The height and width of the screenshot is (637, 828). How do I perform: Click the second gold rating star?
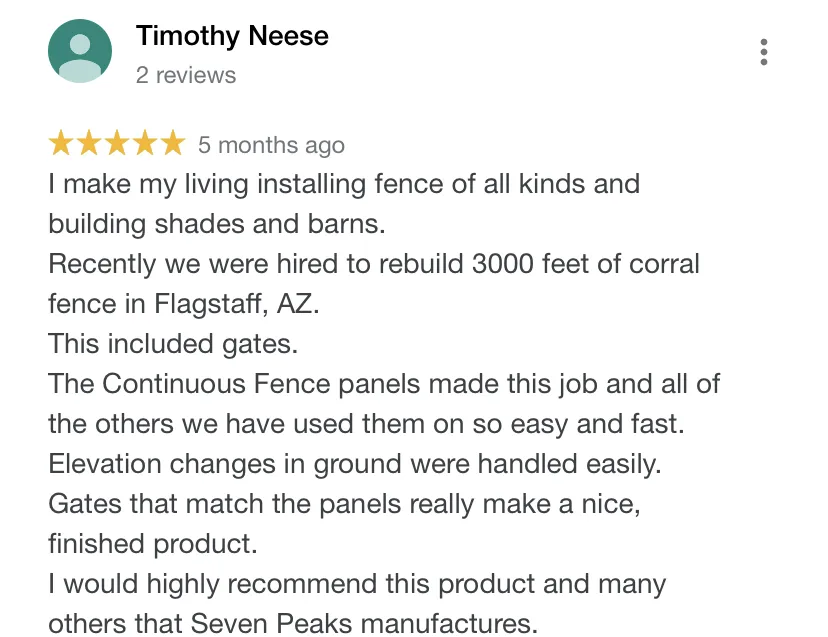[89, 143]
